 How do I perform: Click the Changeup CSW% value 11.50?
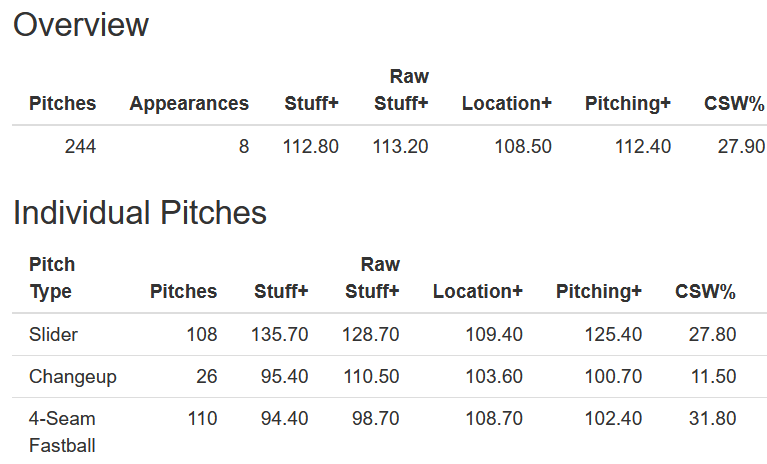pyautogui.click(x=712, y=377)
